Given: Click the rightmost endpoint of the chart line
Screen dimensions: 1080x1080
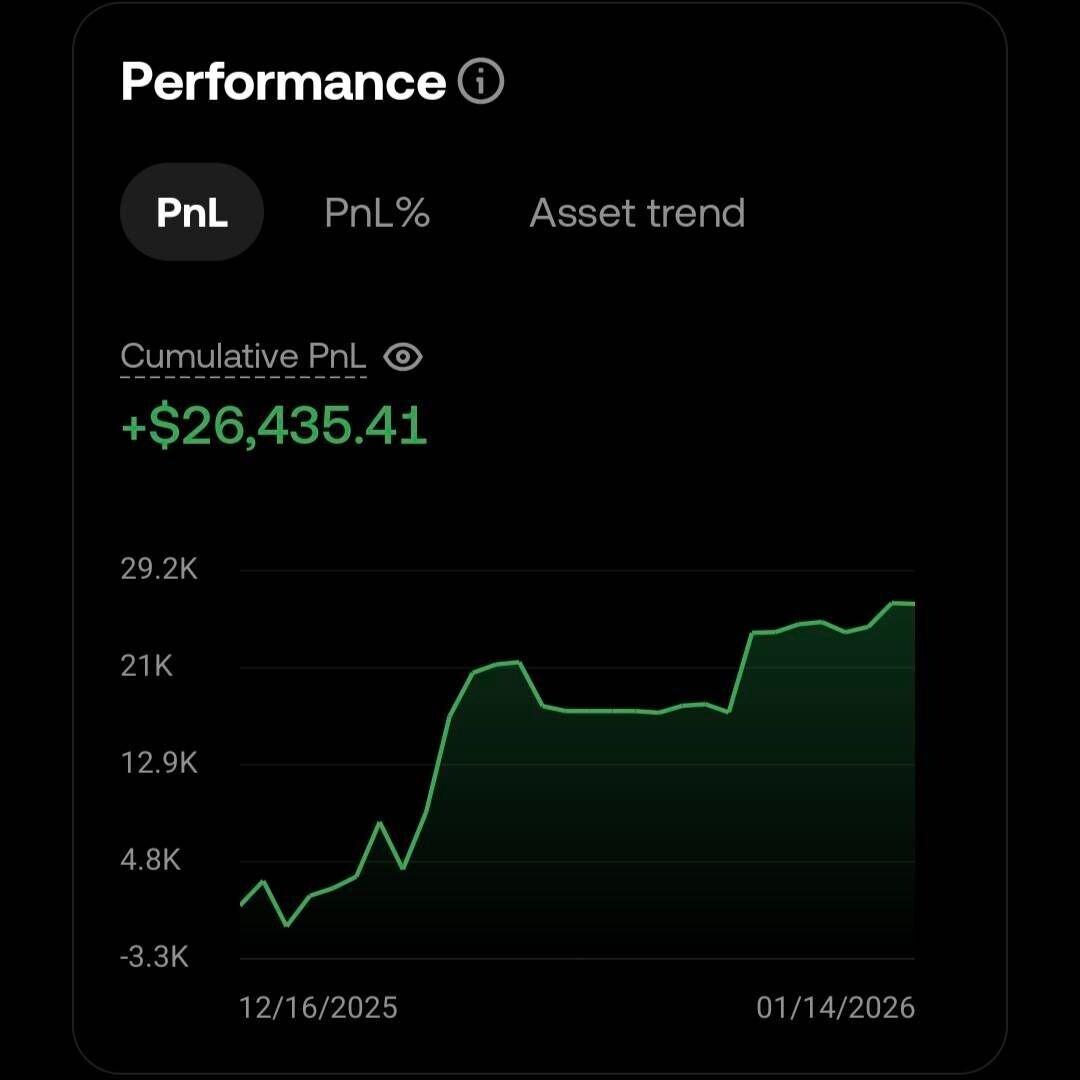Looking at the screenshot, I should (x=914, y=604).
